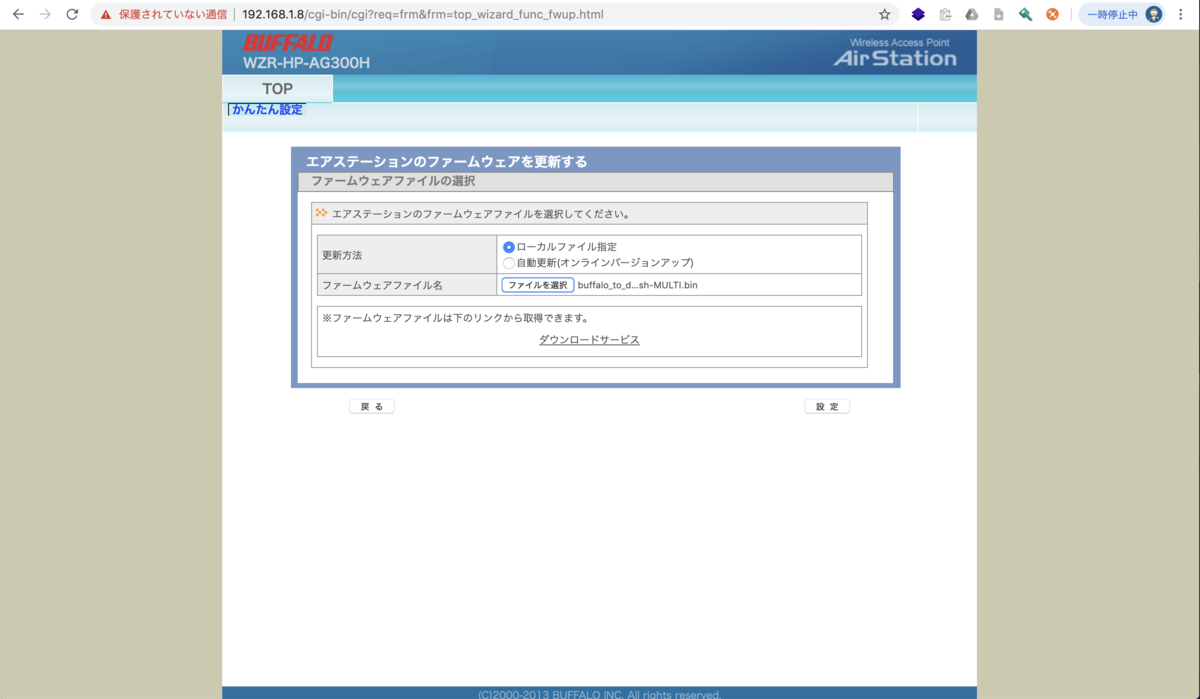Click the ファームウェアファイル名 label cell

407,285
